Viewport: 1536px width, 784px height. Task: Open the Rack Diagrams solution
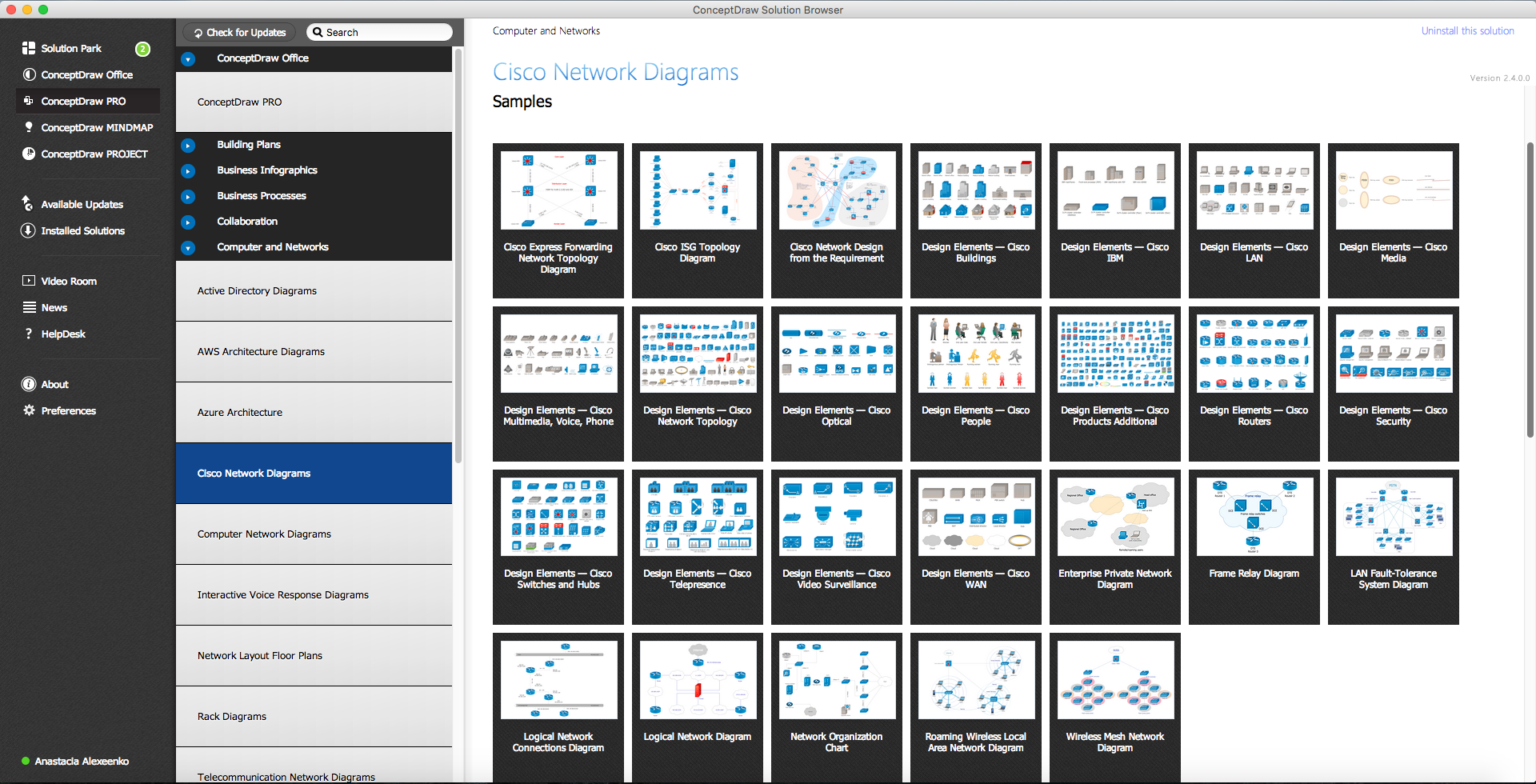(x=314, y=716)
